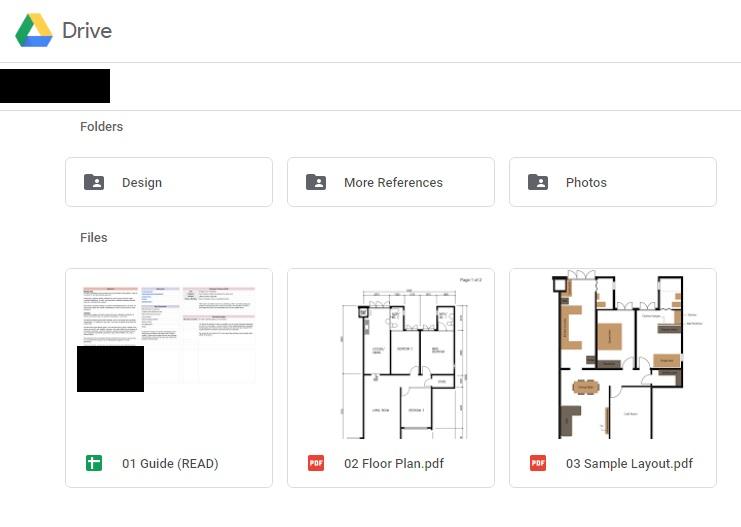
Task: Open the More References folder label
Action: pos(393,182)
